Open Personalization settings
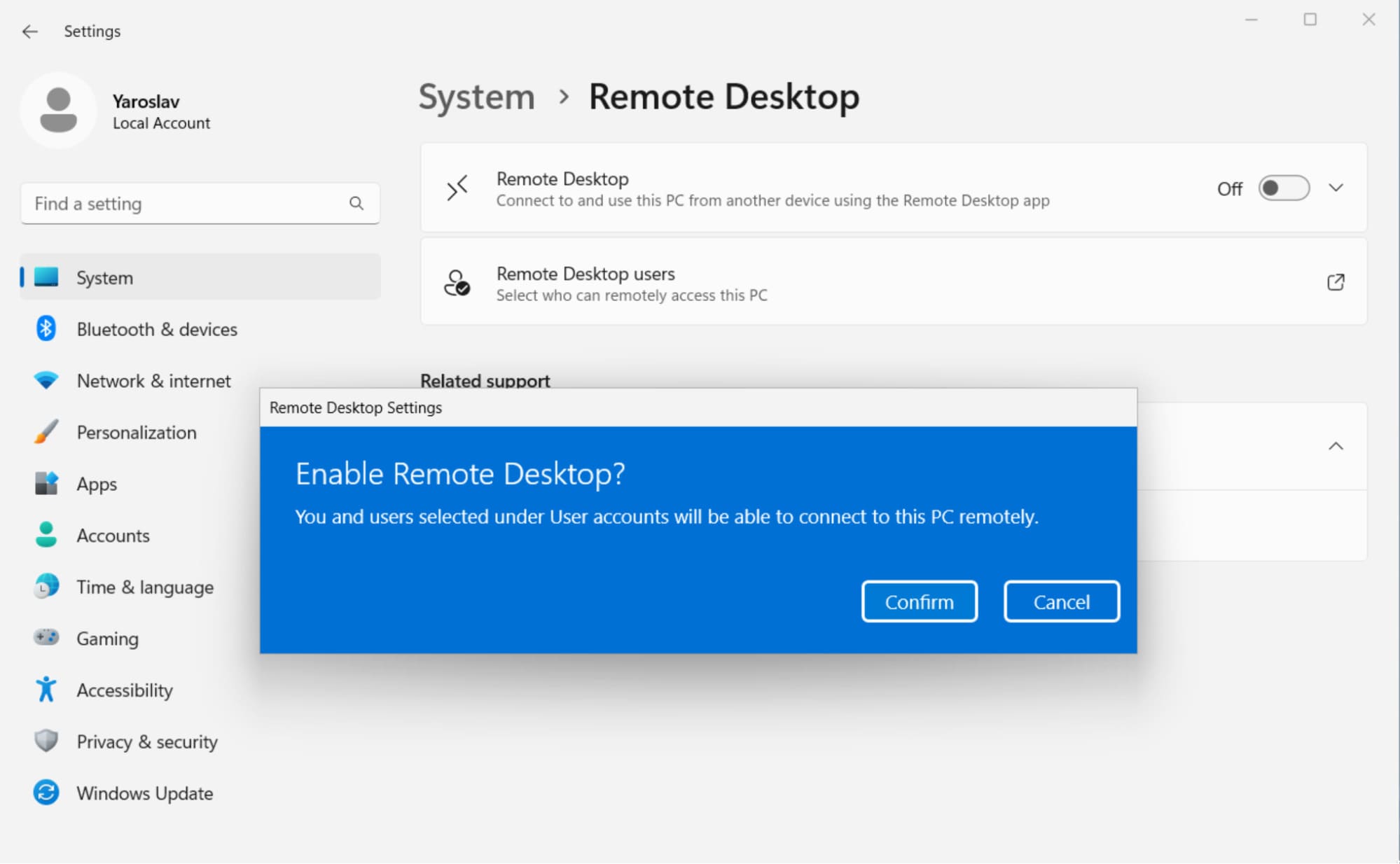Viewport: 1400px width, 864px height. 140,432
